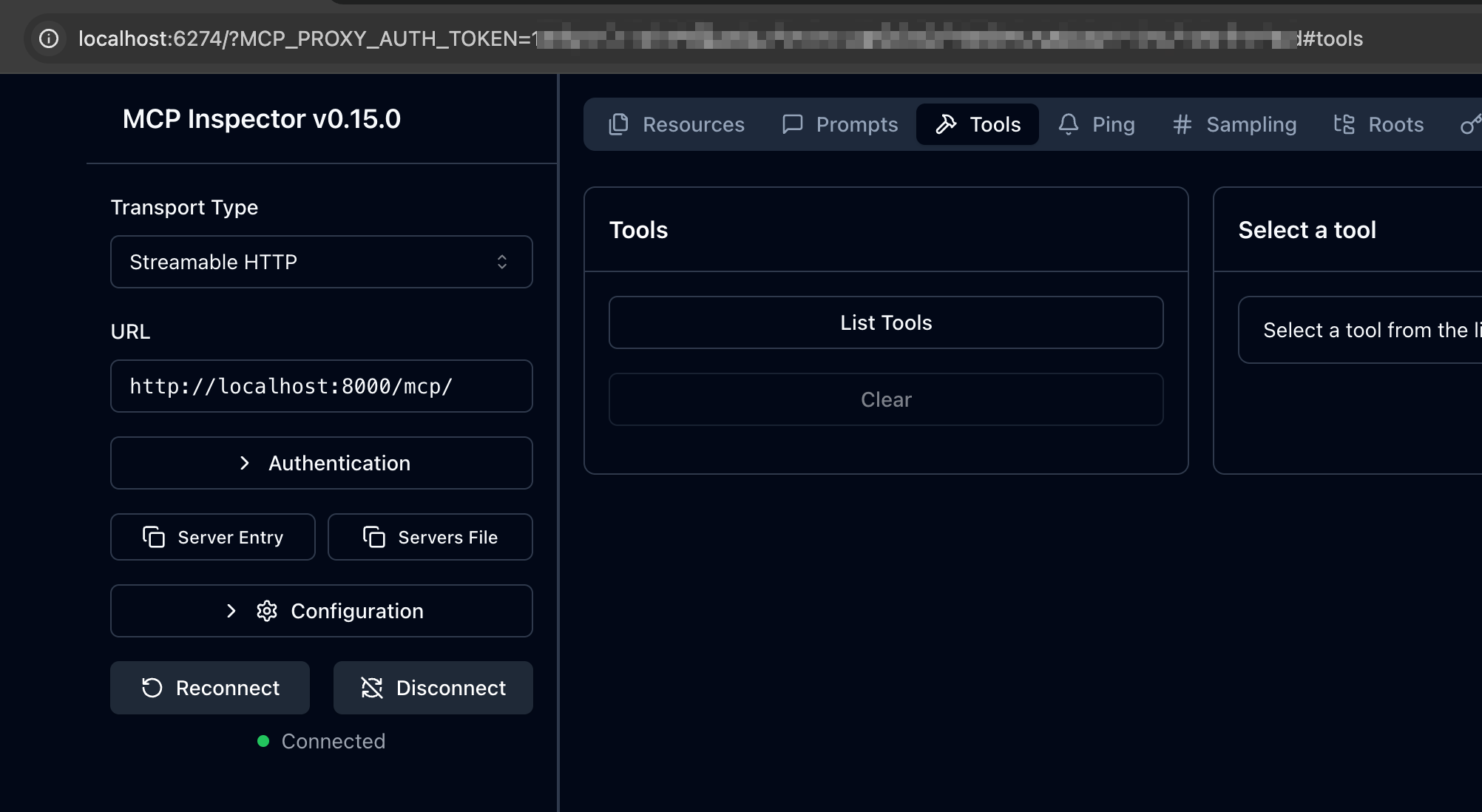Image resolution: width=1482 pixels, height=812 pixels.
Task: Switch to the Prompts tab
Action: tap(840, 124)
